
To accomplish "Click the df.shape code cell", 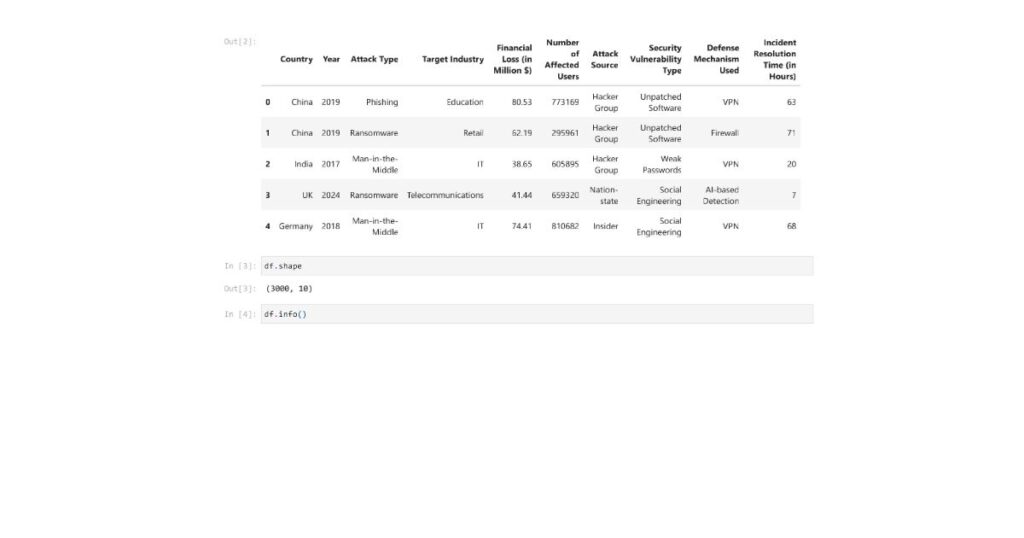I will pyautogui.click(x=537, y=266).
